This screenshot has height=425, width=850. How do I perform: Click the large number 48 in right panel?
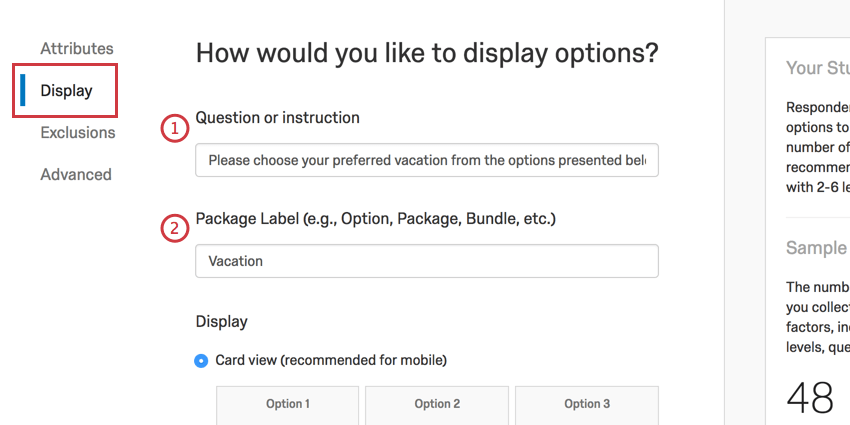810,398
